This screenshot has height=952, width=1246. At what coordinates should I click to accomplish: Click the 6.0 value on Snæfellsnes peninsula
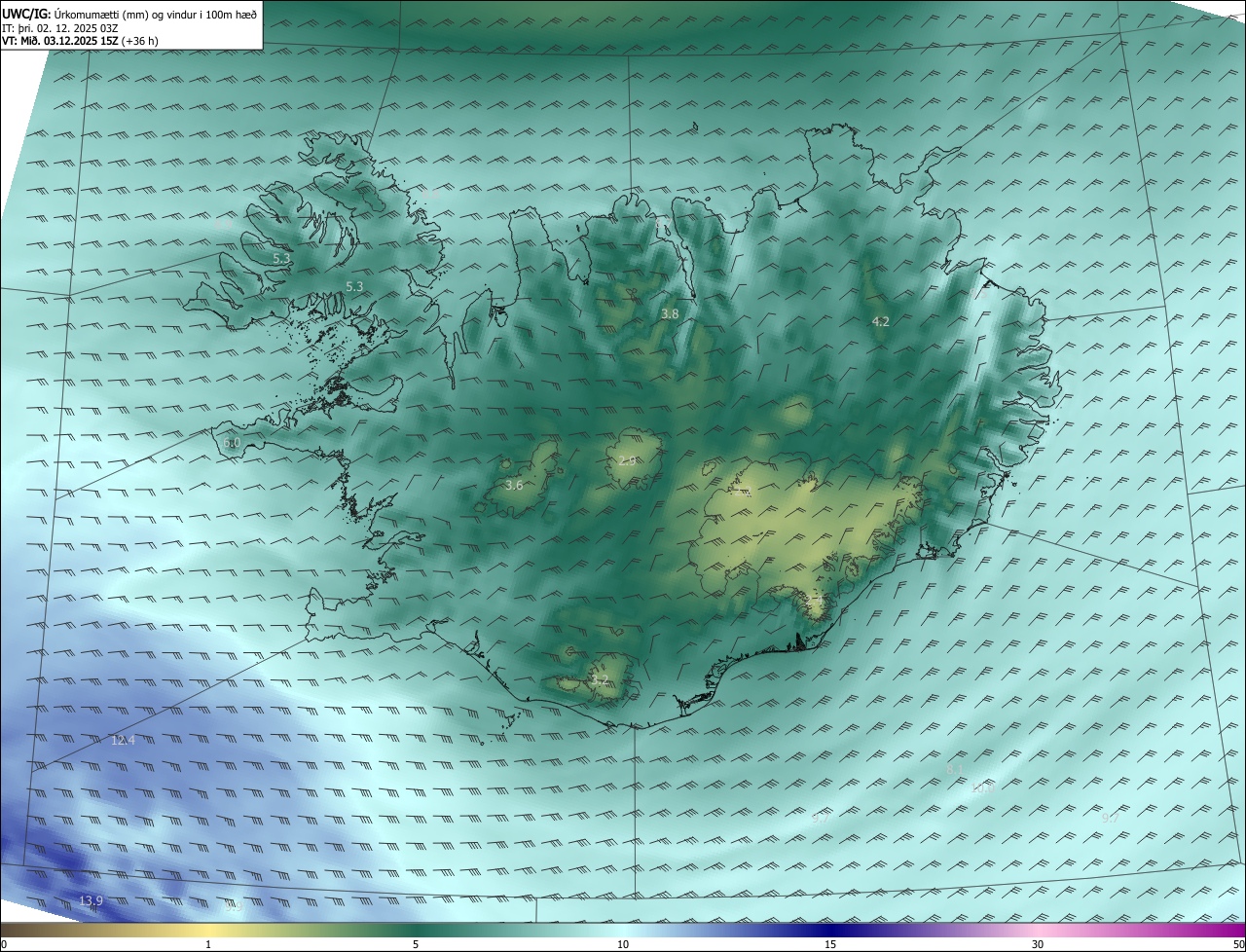[232, 443]
